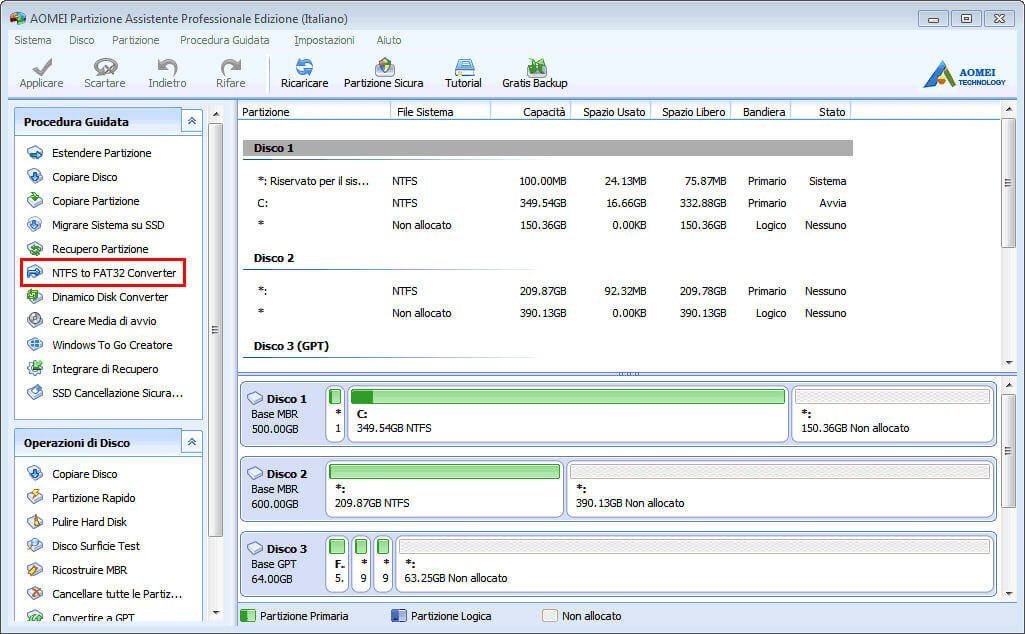Open the Partizione menu
The height and width of the screenshot is (634, 1025).
tap(135, 40)
